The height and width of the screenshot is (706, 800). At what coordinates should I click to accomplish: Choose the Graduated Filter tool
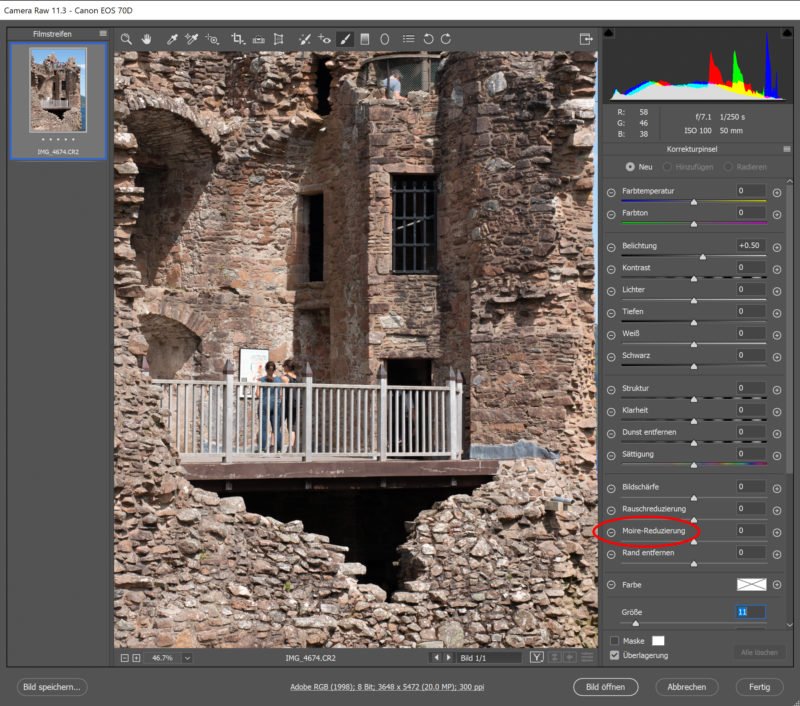[x=365, y=39]
